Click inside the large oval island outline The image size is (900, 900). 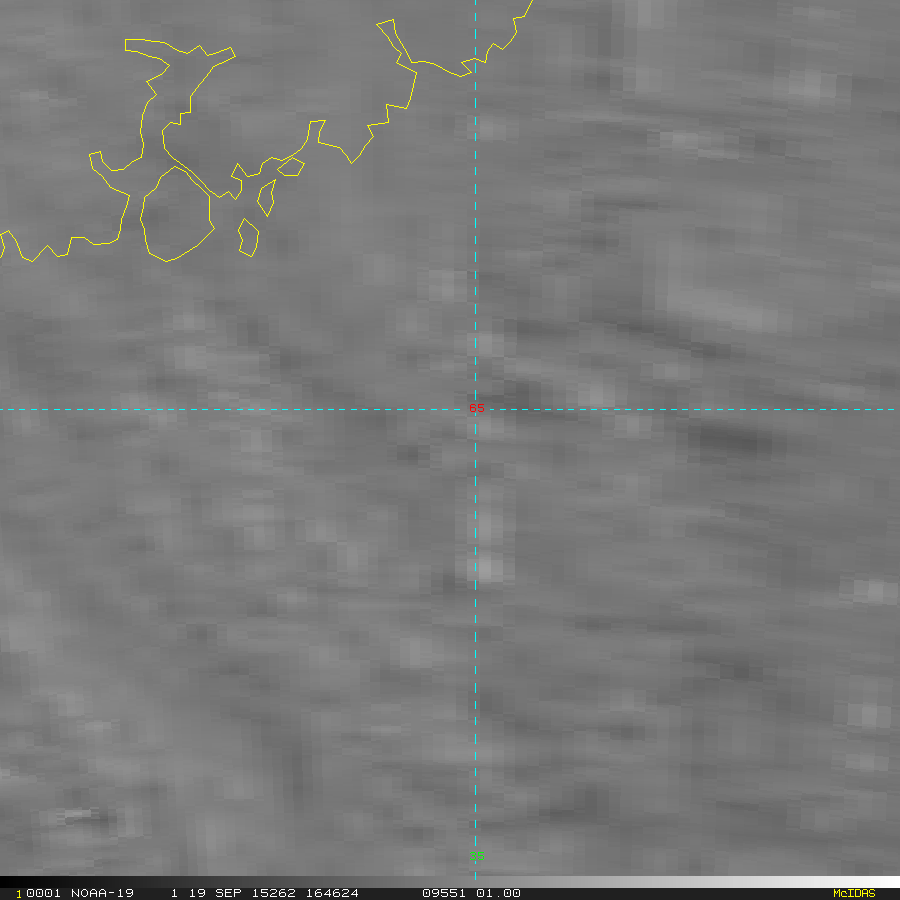[177, 215]
